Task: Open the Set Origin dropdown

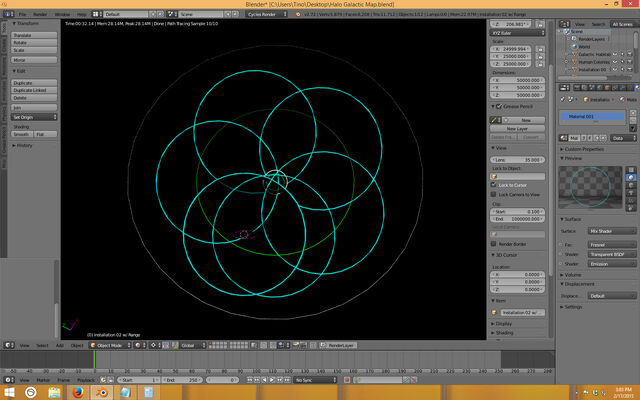Action: point(34,117)
